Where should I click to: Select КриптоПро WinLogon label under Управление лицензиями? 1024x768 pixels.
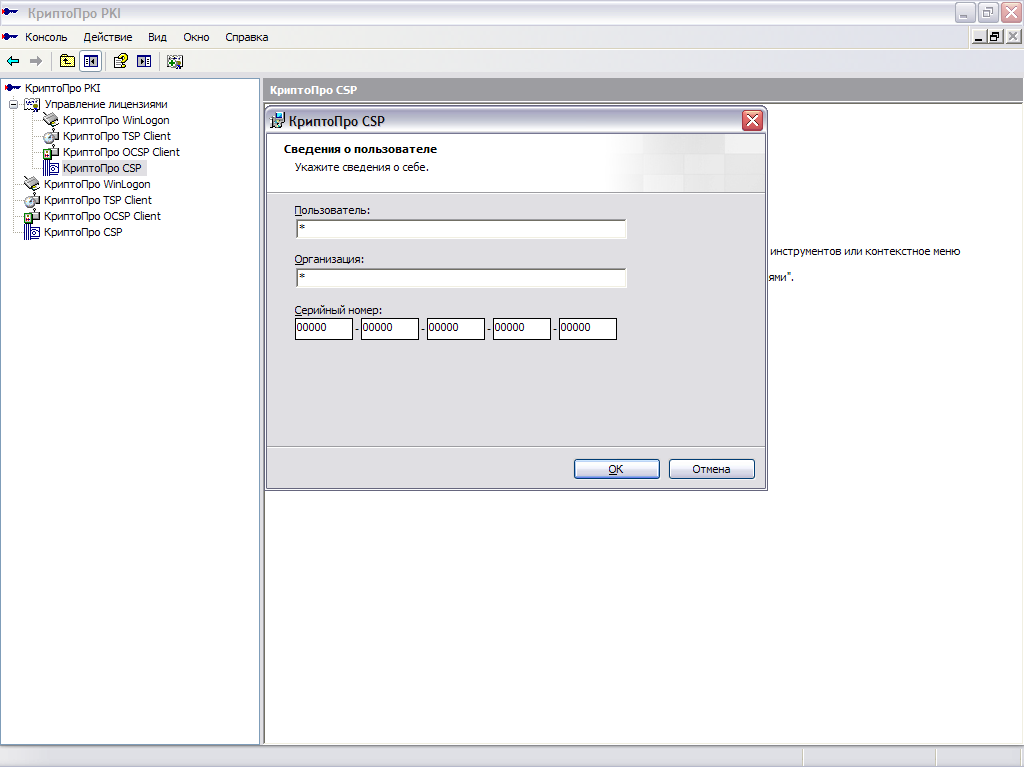pyautogui.click(x=116, y=120)
